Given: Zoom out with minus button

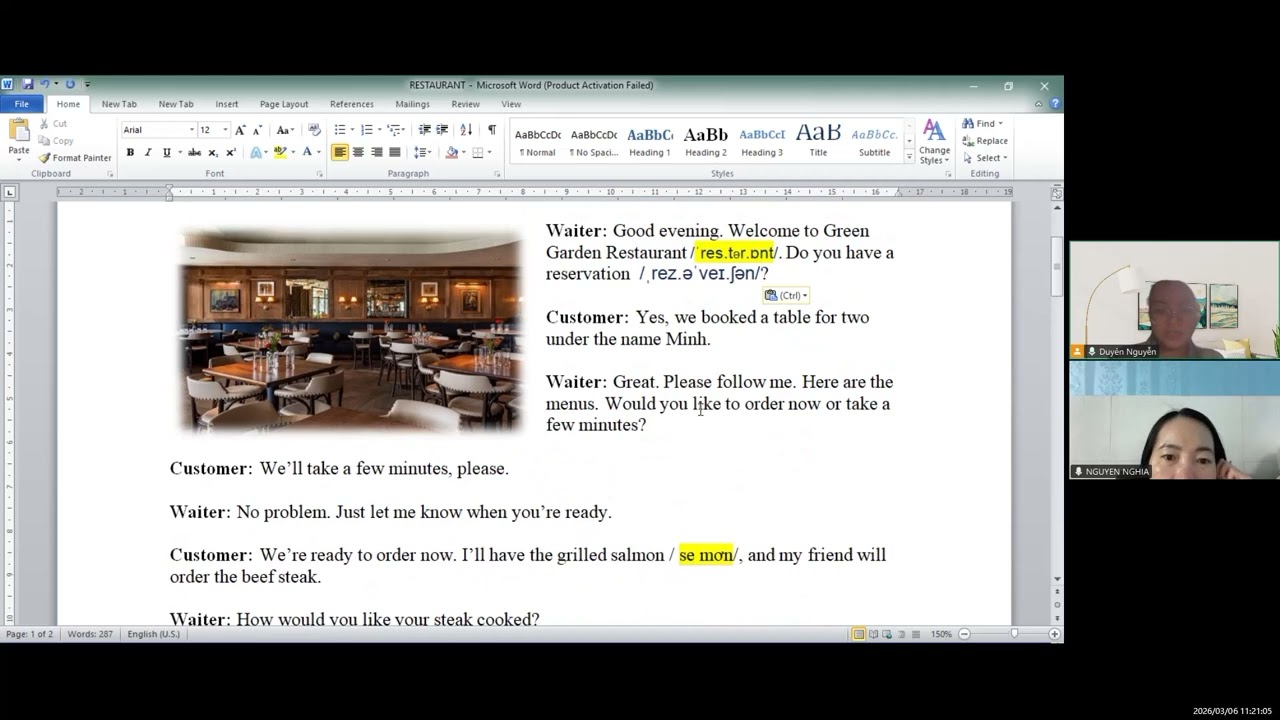Looking at the screenshot, I should [964, 634].
